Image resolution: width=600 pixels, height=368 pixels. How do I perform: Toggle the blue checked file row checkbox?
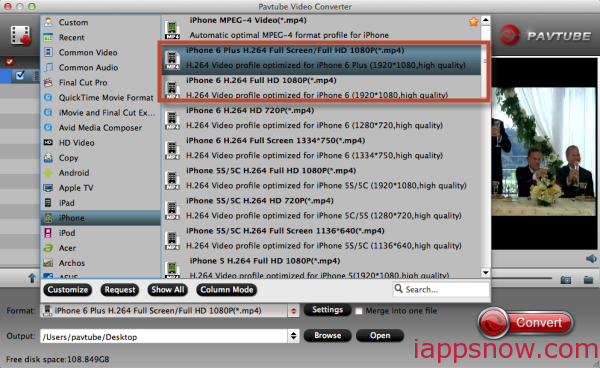20,75
